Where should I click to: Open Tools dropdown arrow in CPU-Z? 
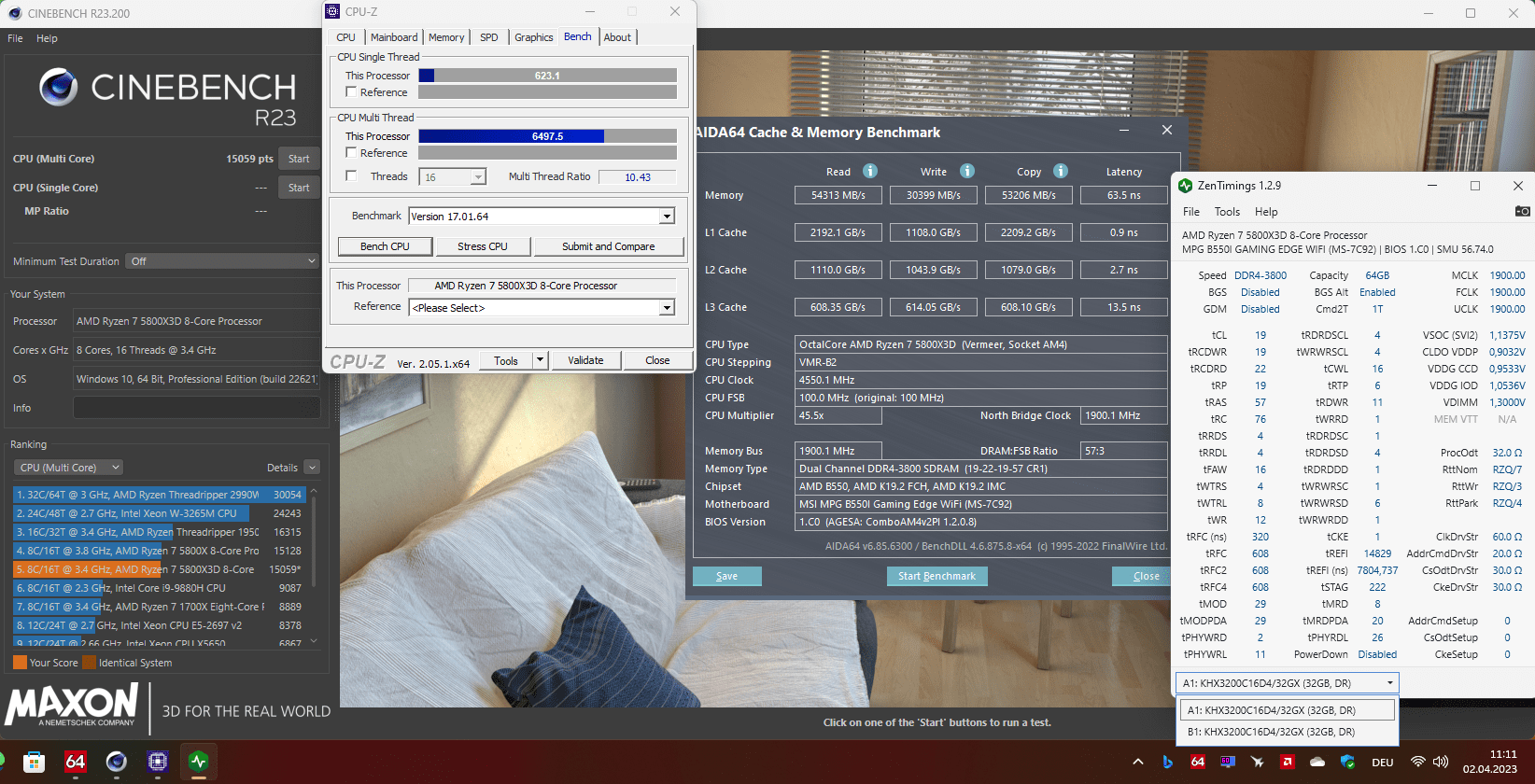coord(540,360)
